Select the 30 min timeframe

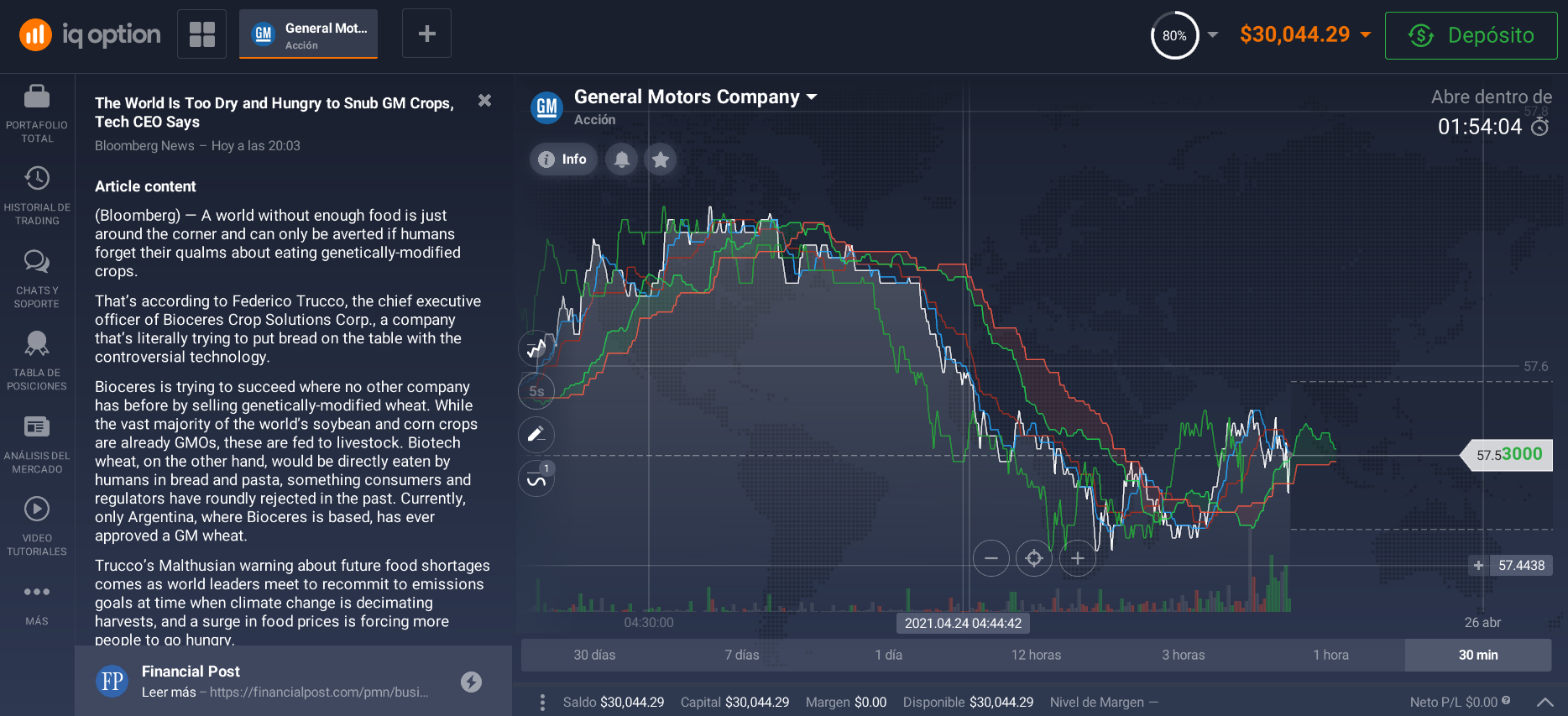tap(1478, 656)
